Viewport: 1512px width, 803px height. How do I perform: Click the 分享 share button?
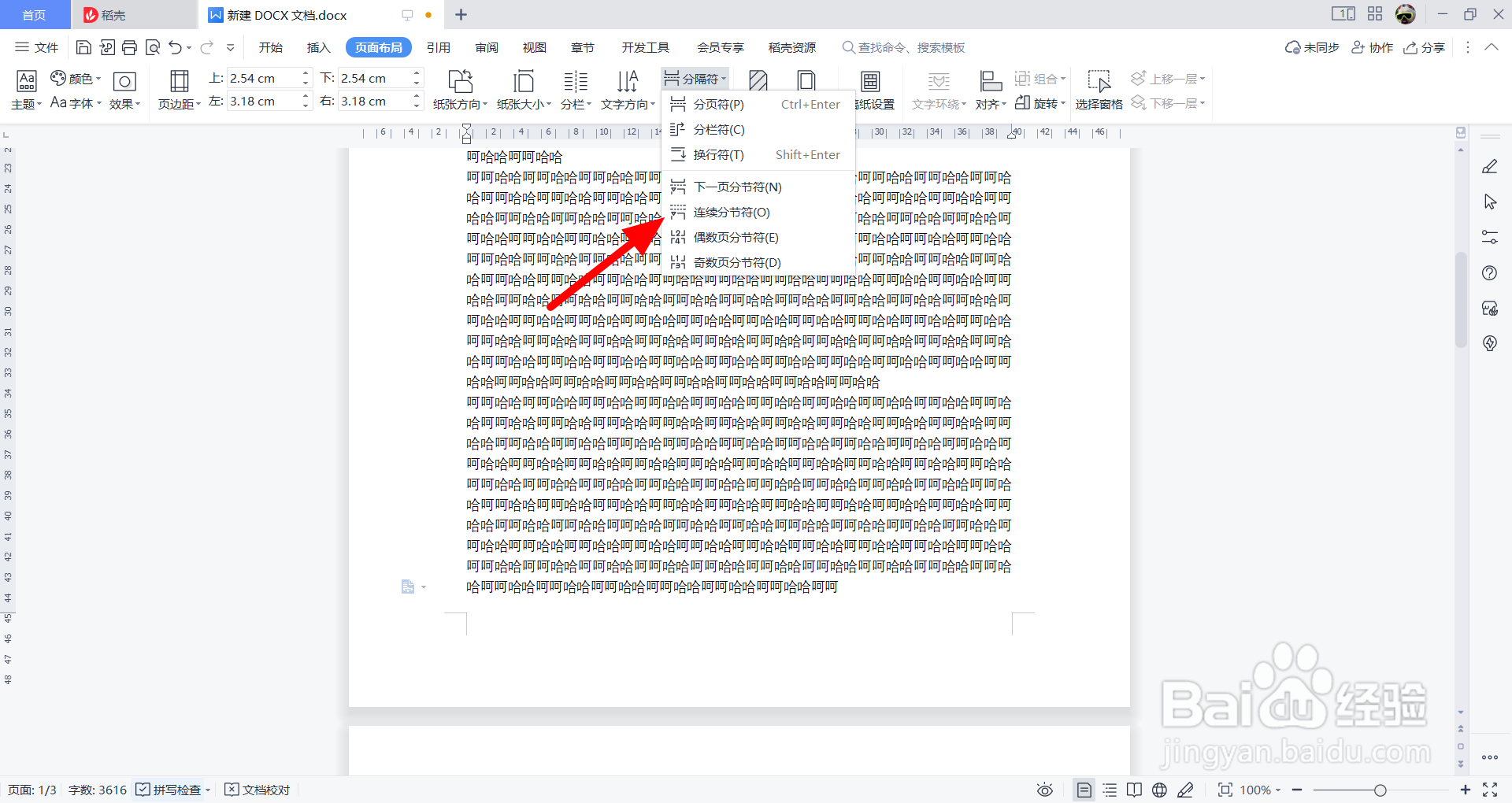point(1425,48)
